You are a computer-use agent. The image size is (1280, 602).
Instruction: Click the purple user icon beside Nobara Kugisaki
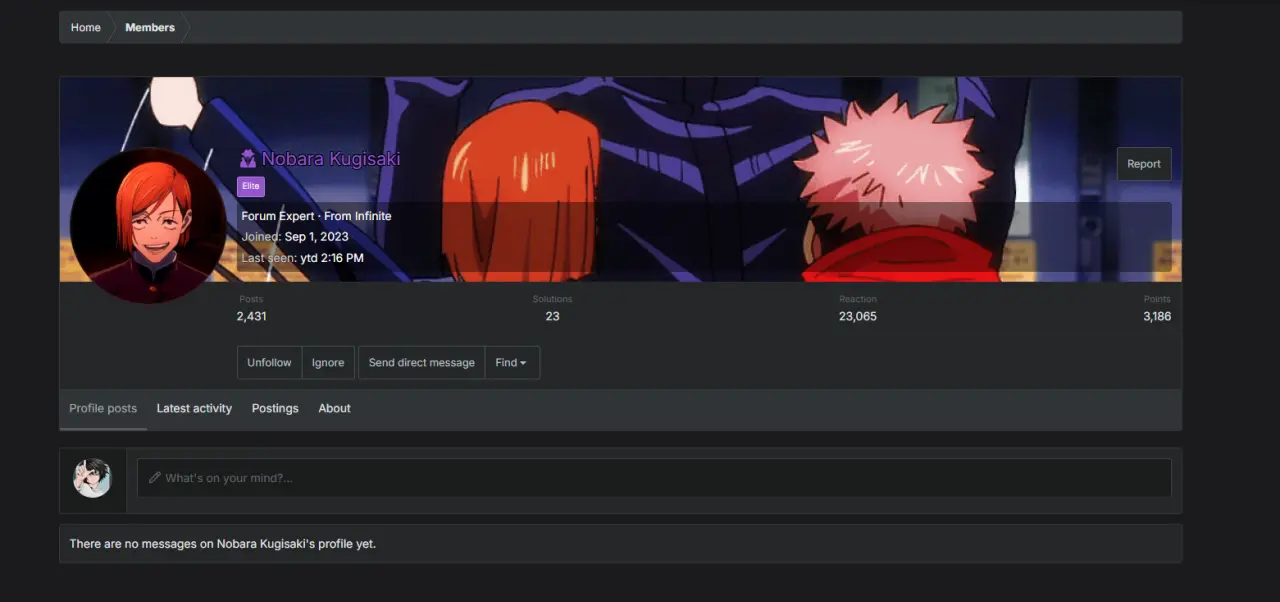248,159
